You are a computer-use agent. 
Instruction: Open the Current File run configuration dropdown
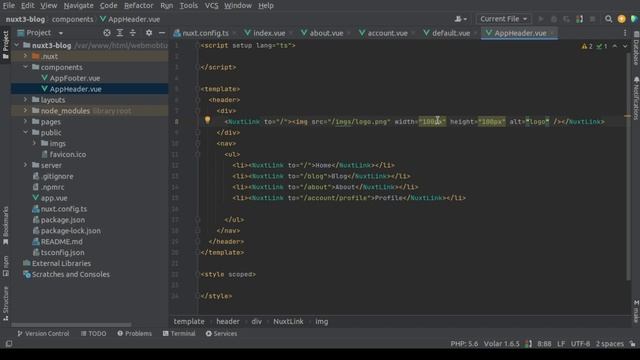[x=503, y=19]
